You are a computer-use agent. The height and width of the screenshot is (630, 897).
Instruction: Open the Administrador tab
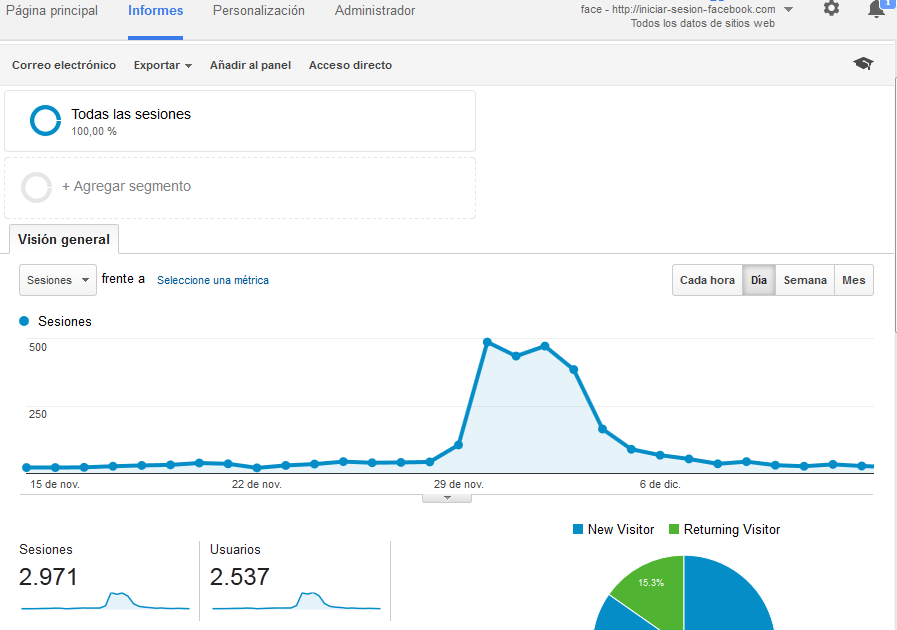pyautogui.click(x=375, y=11)
